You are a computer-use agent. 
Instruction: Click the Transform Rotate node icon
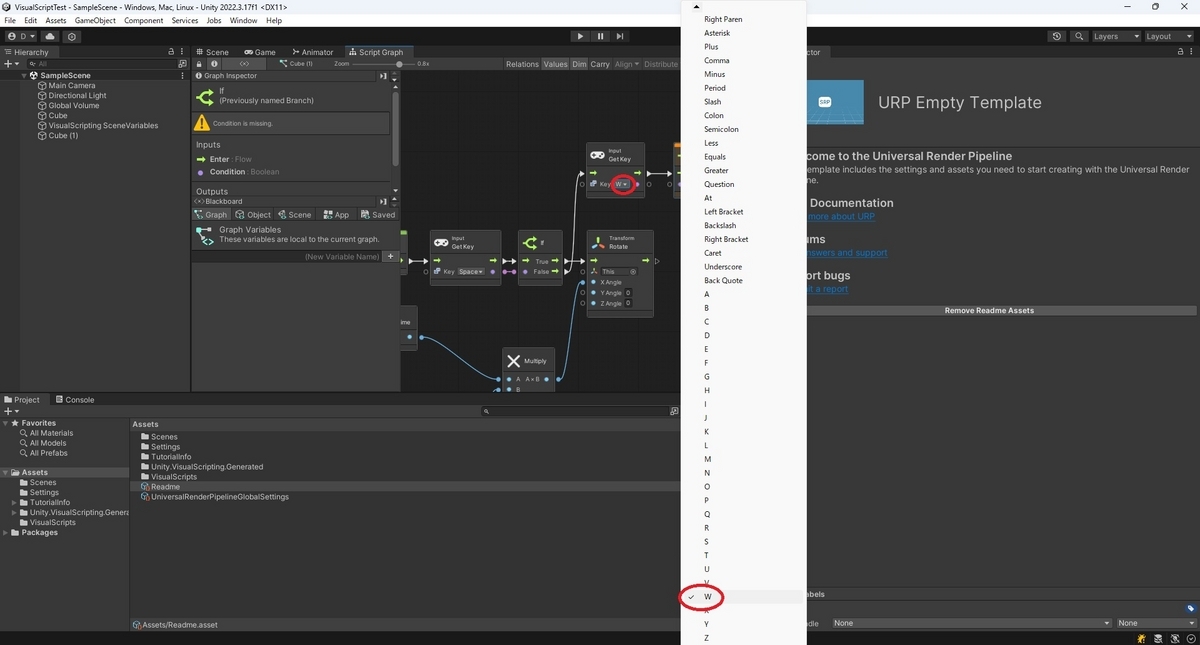(600, 242)
